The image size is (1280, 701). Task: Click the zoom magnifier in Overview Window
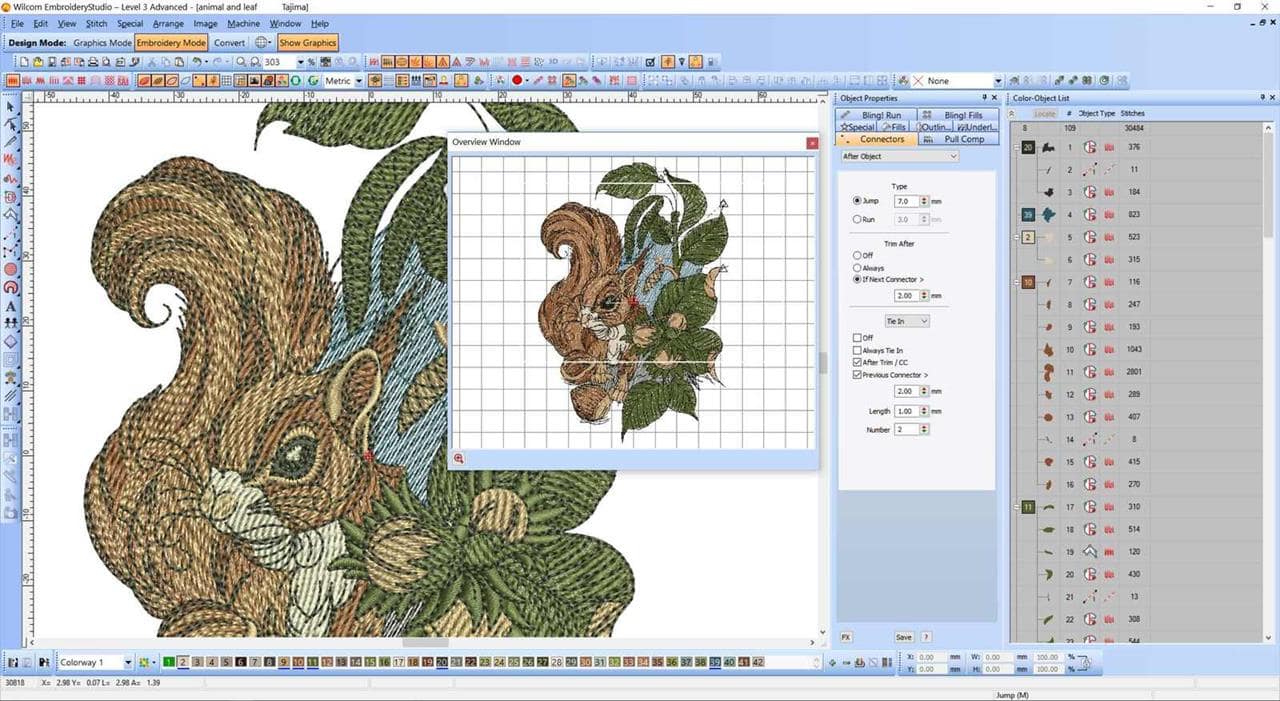[x=458, y=458]
